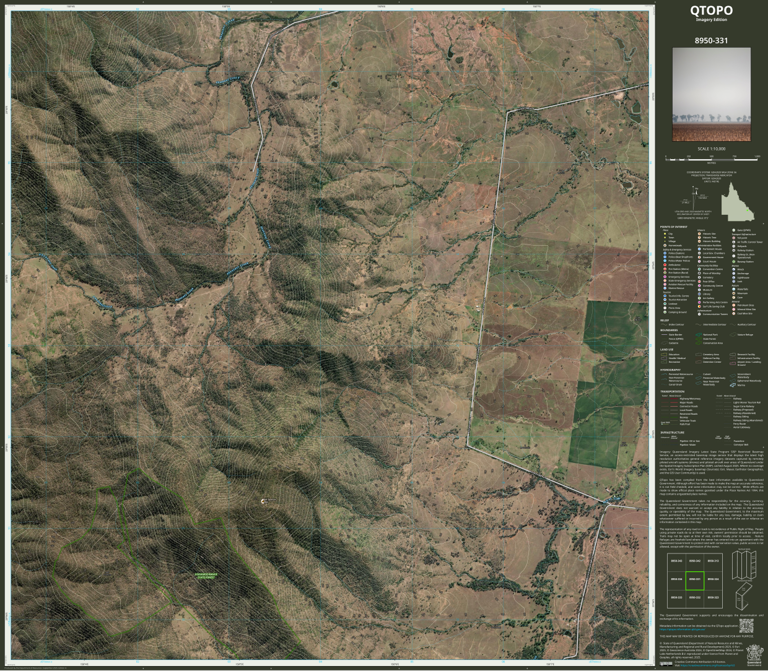Click the upper map folding diagram

tap(744, 565)
